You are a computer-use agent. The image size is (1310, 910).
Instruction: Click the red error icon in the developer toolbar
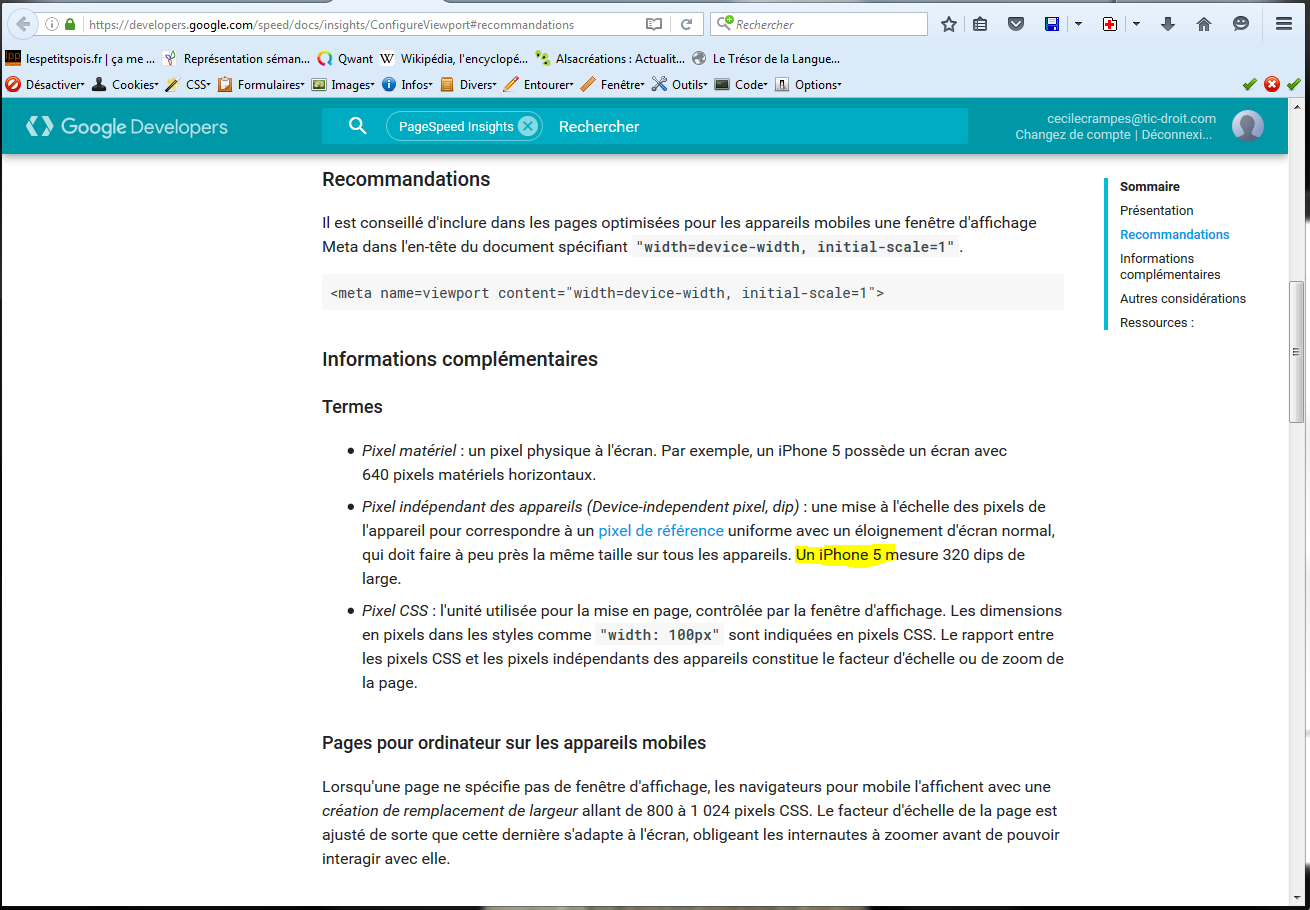1272,84
